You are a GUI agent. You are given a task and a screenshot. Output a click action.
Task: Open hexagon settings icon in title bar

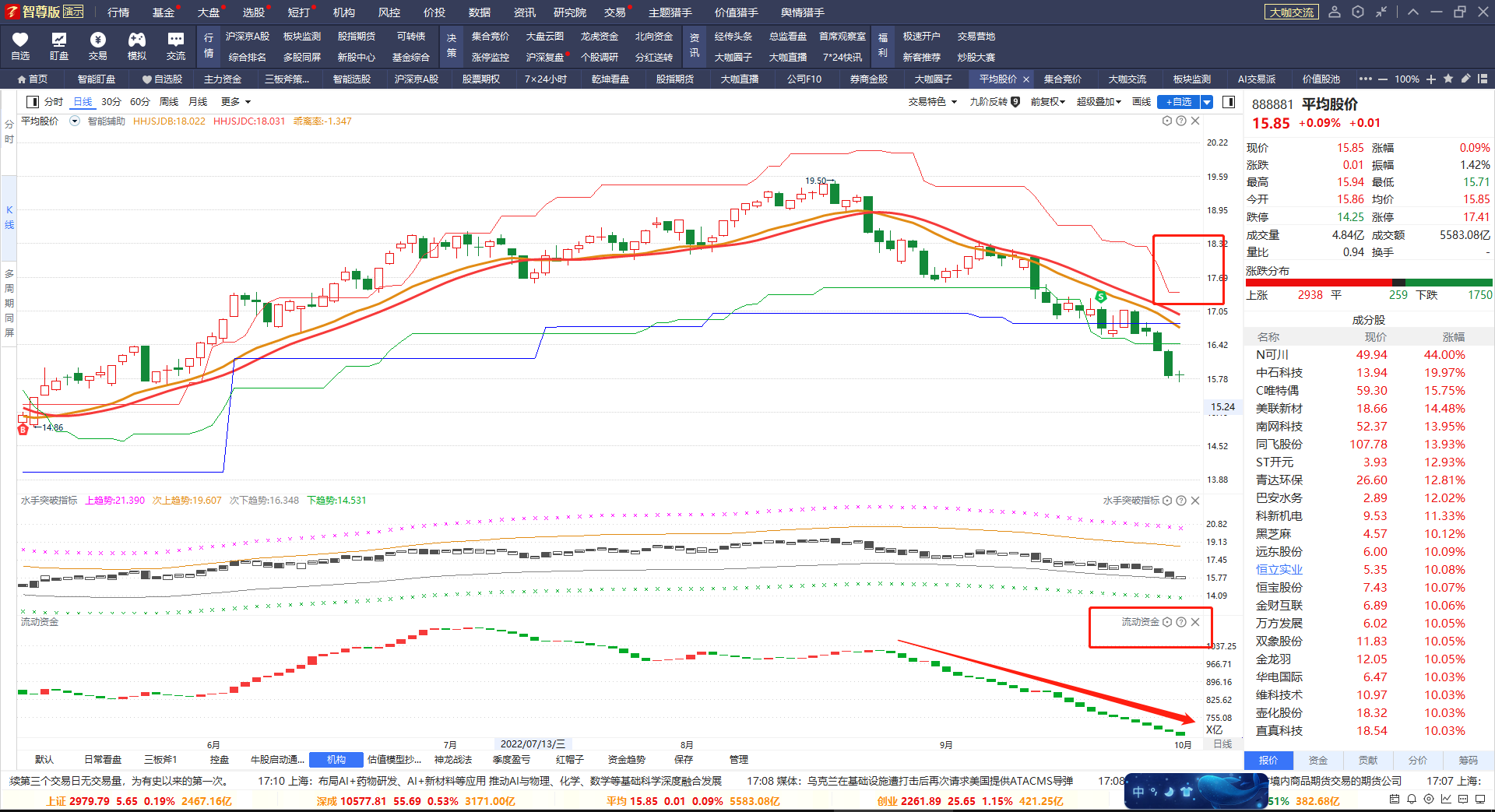point(1358,12)
